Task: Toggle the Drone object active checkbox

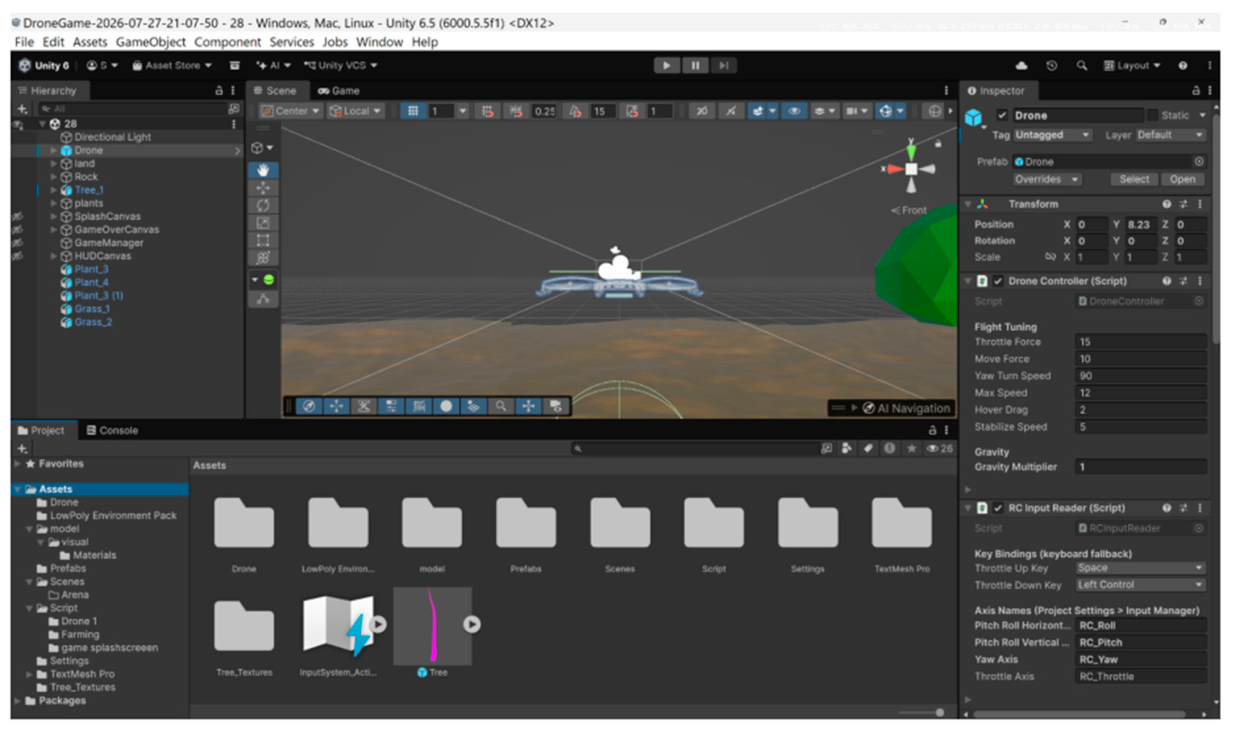Action: (x=1003, y=116)
